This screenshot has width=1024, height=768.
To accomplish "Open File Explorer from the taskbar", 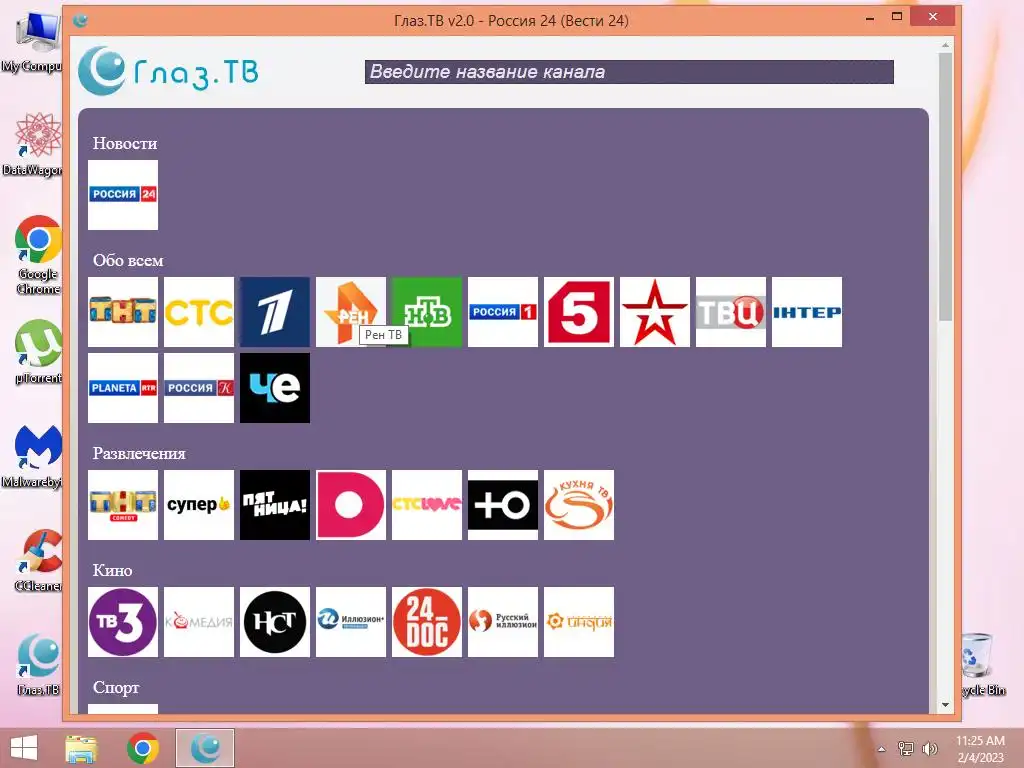I will click(81, 748).
